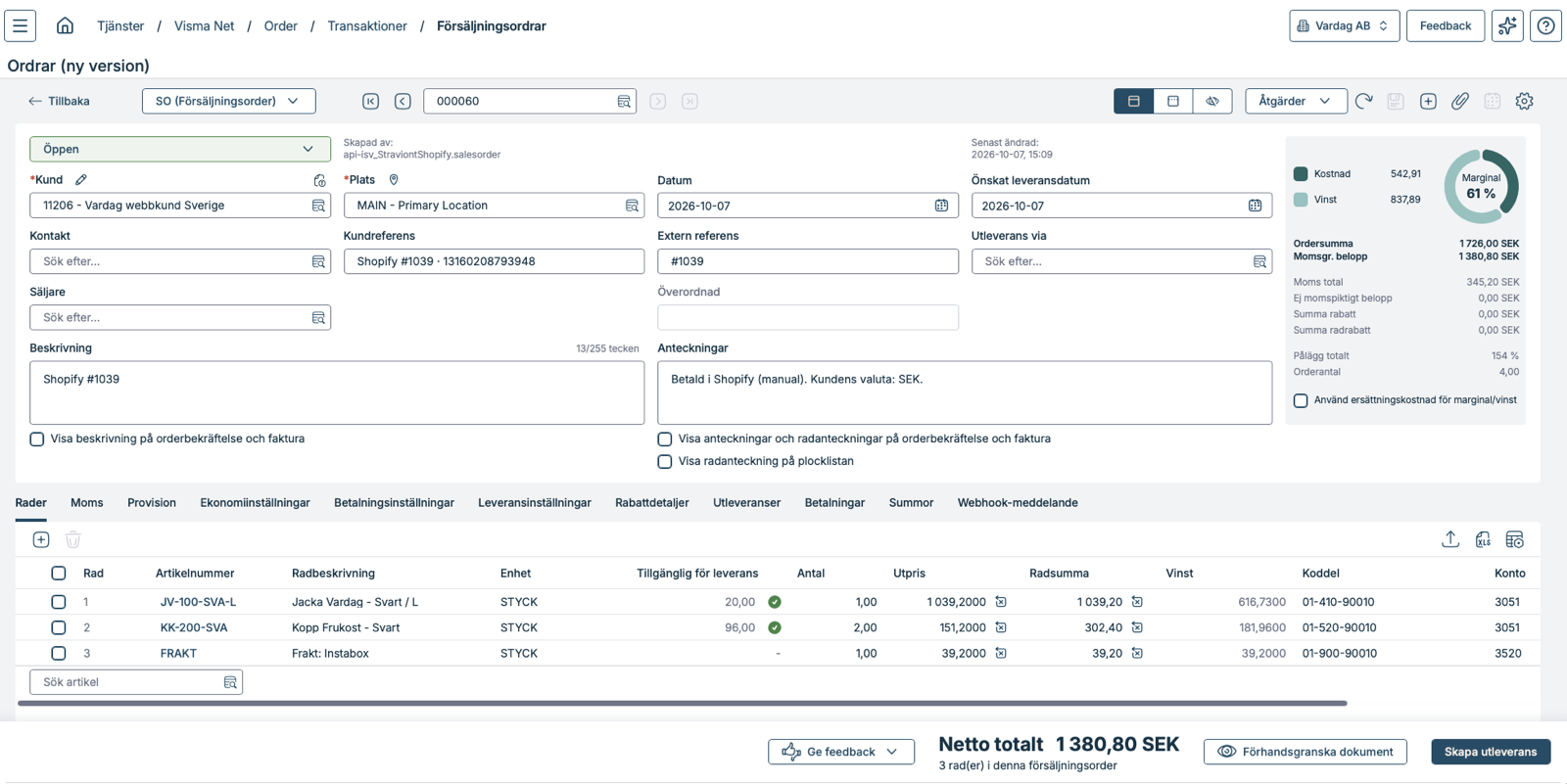Open the help question mark icon
1567x784 pixels.
[x=1545, y=25]
